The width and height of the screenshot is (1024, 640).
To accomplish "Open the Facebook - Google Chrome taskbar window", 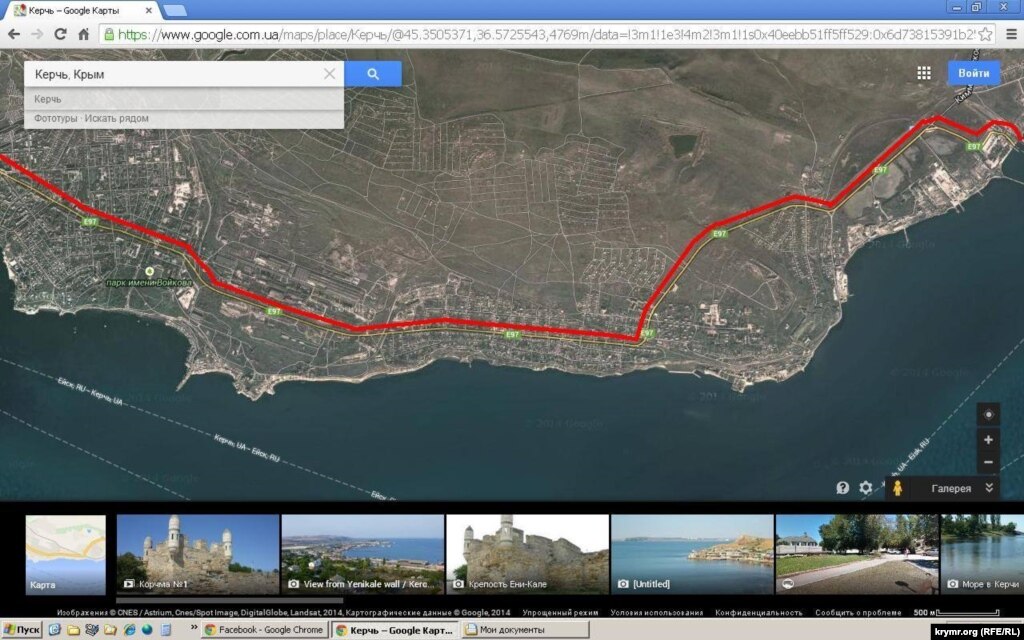I will point(265,630).
